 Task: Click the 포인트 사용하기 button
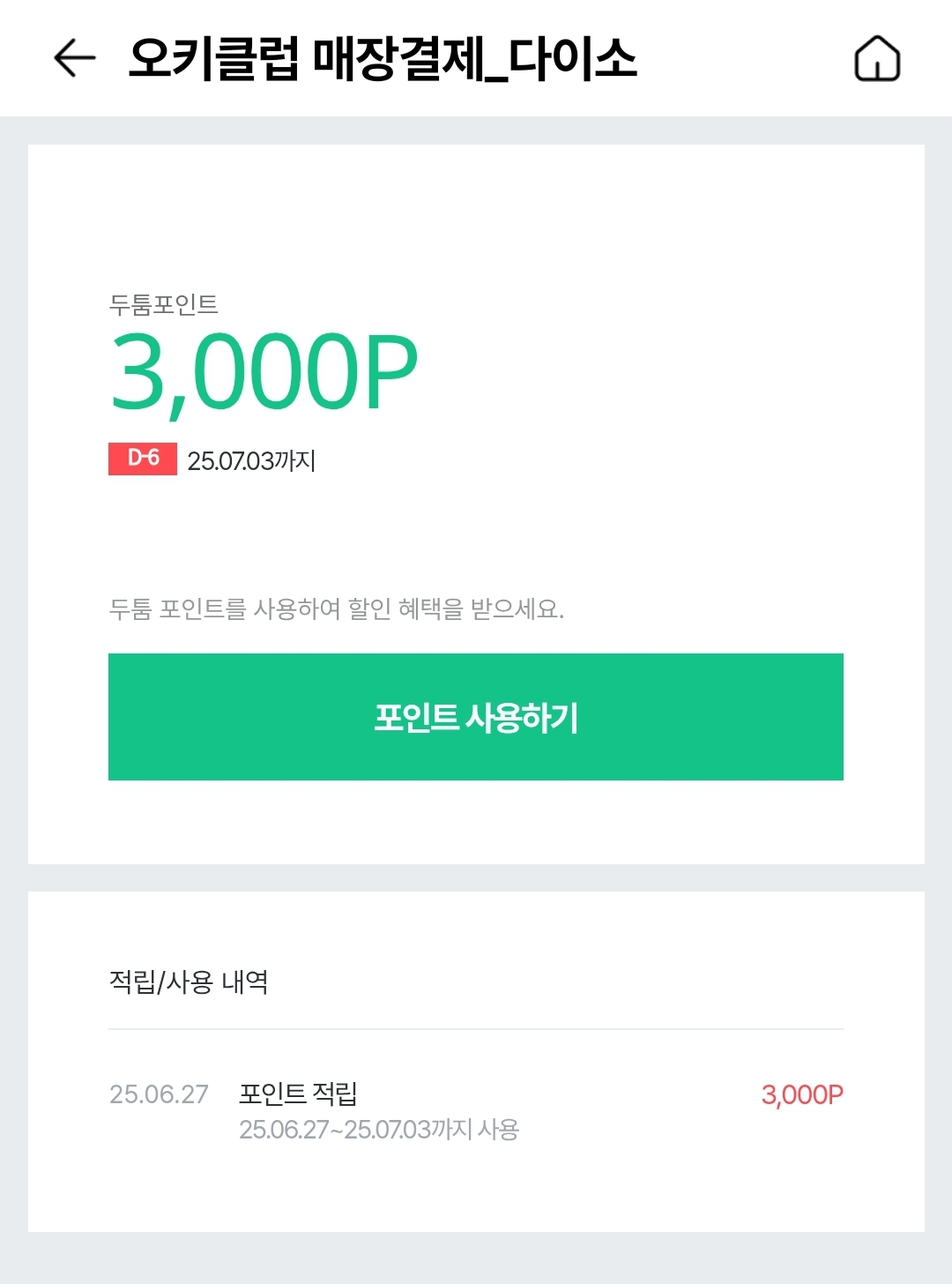pos(476,717)
